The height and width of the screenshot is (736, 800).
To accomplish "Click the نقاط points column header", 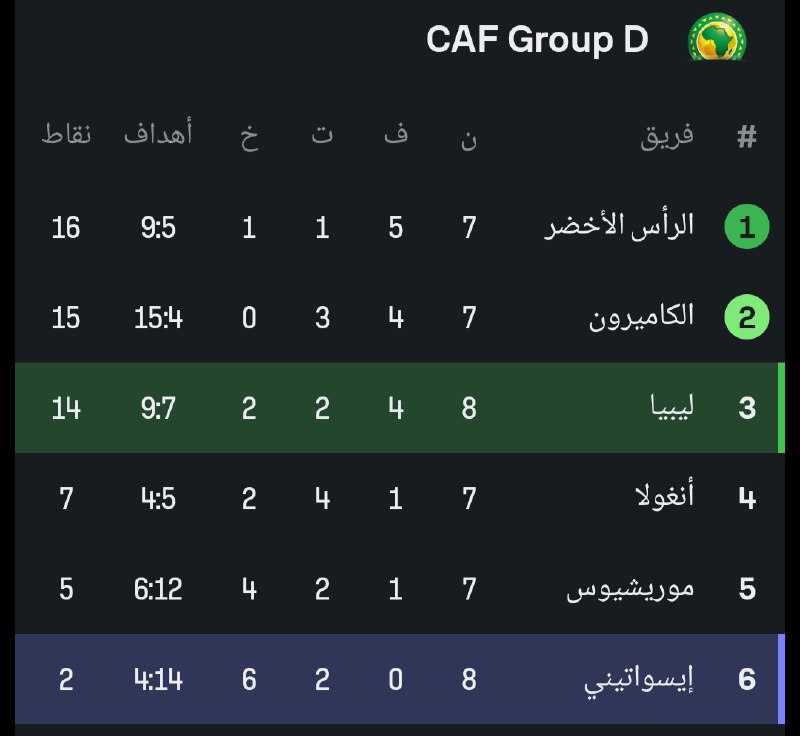I will point(66,134).
